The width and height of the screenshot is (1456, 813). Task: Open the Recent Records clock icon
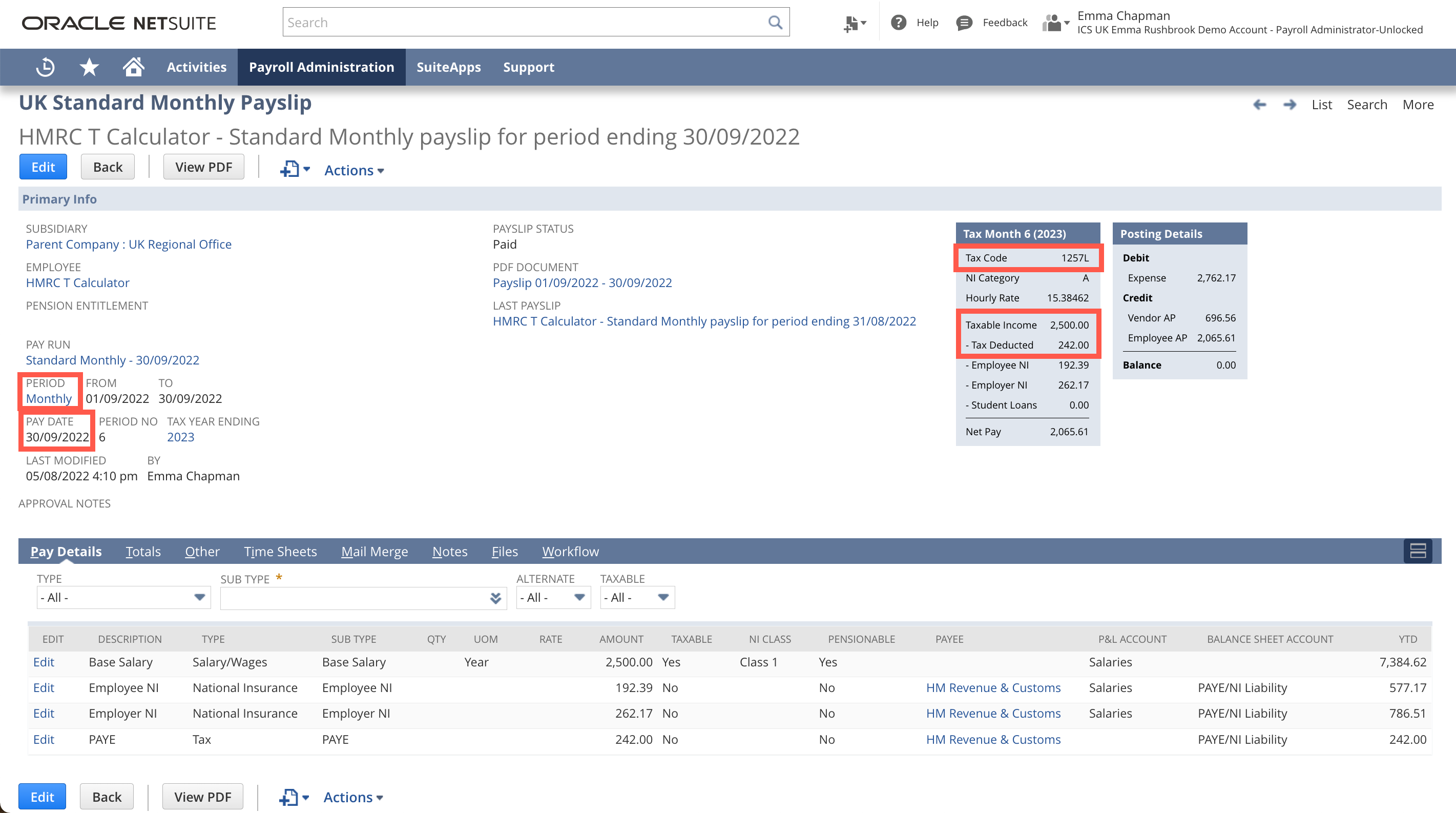click(45, 67)
